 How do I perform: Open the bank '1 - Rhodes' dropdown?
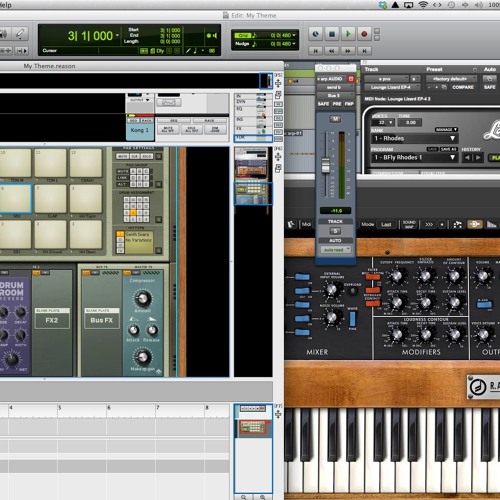[415, 138]
